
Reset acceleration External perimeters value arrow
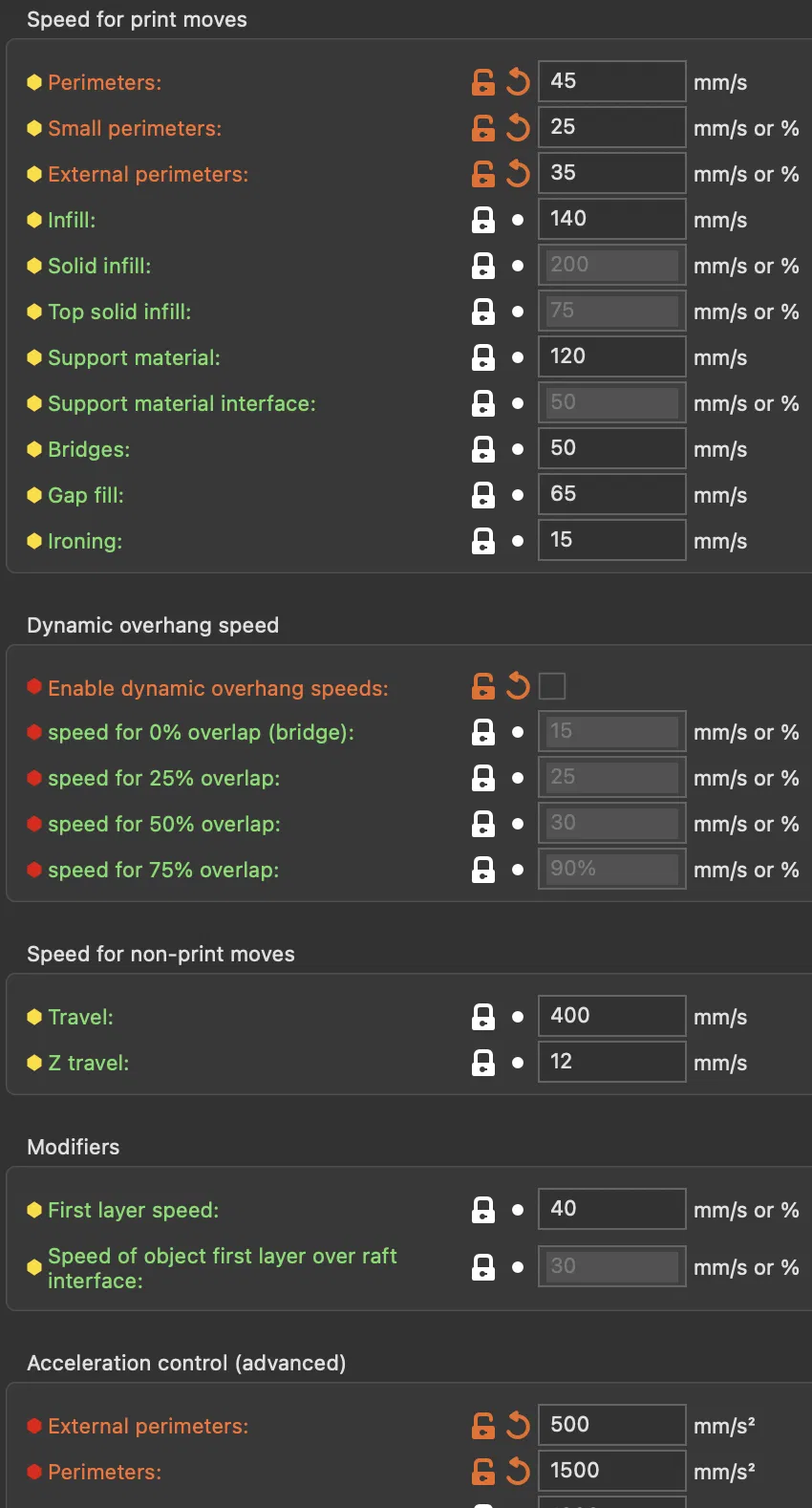coord(518,1426)
